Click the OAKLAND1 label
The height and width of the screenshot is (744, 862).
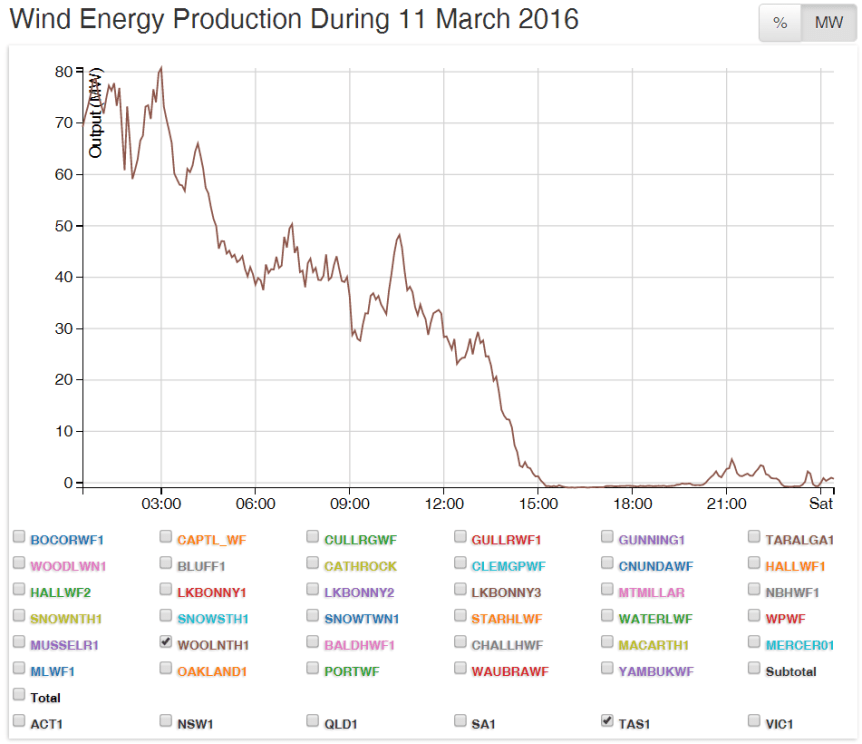point(212,671)
